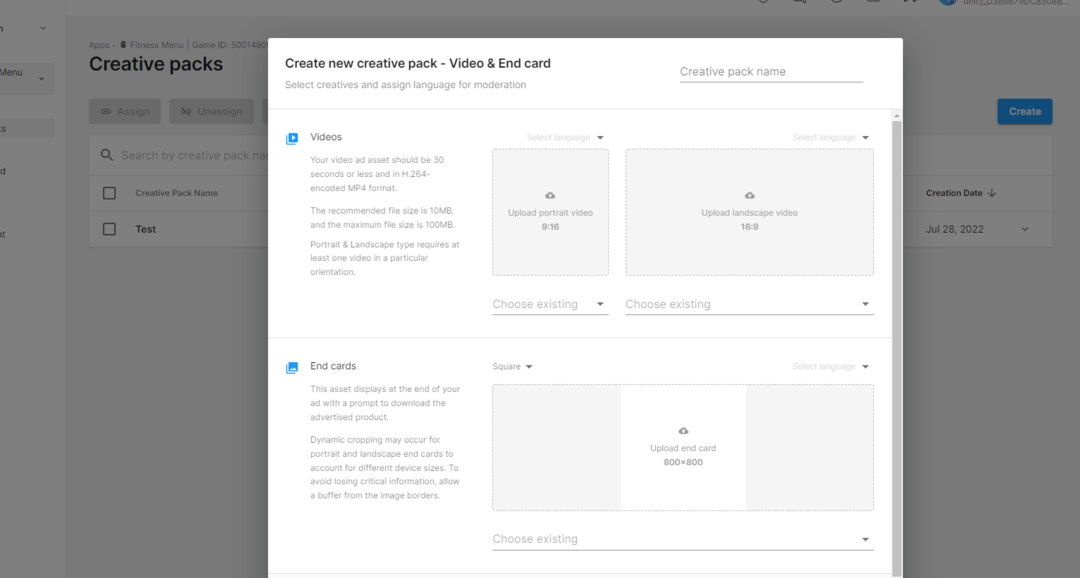Open landscape video Select language dropdown

click(830, 138)
